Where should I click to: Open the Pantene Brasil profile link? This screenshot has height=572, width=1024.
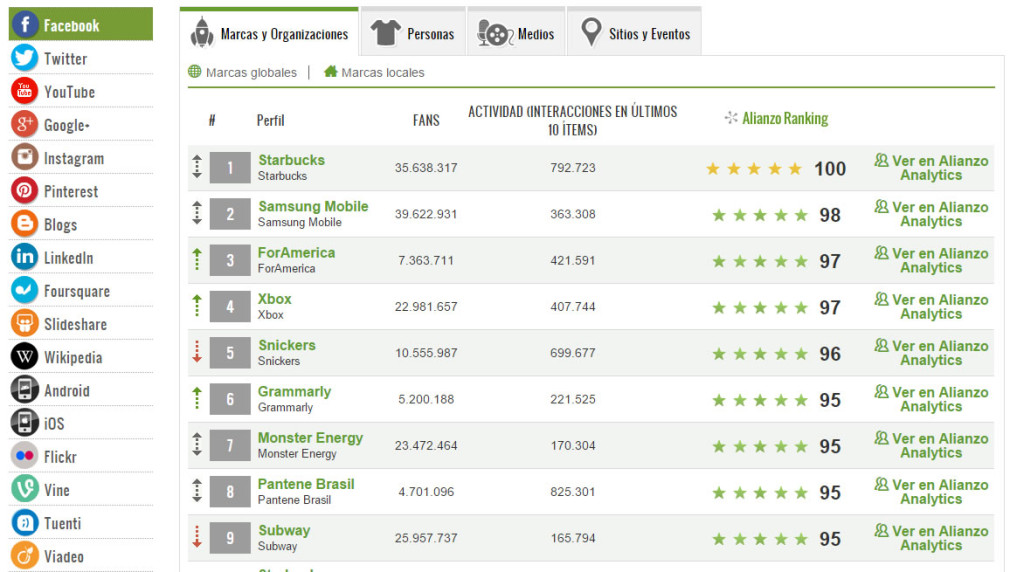click(306, 485)
